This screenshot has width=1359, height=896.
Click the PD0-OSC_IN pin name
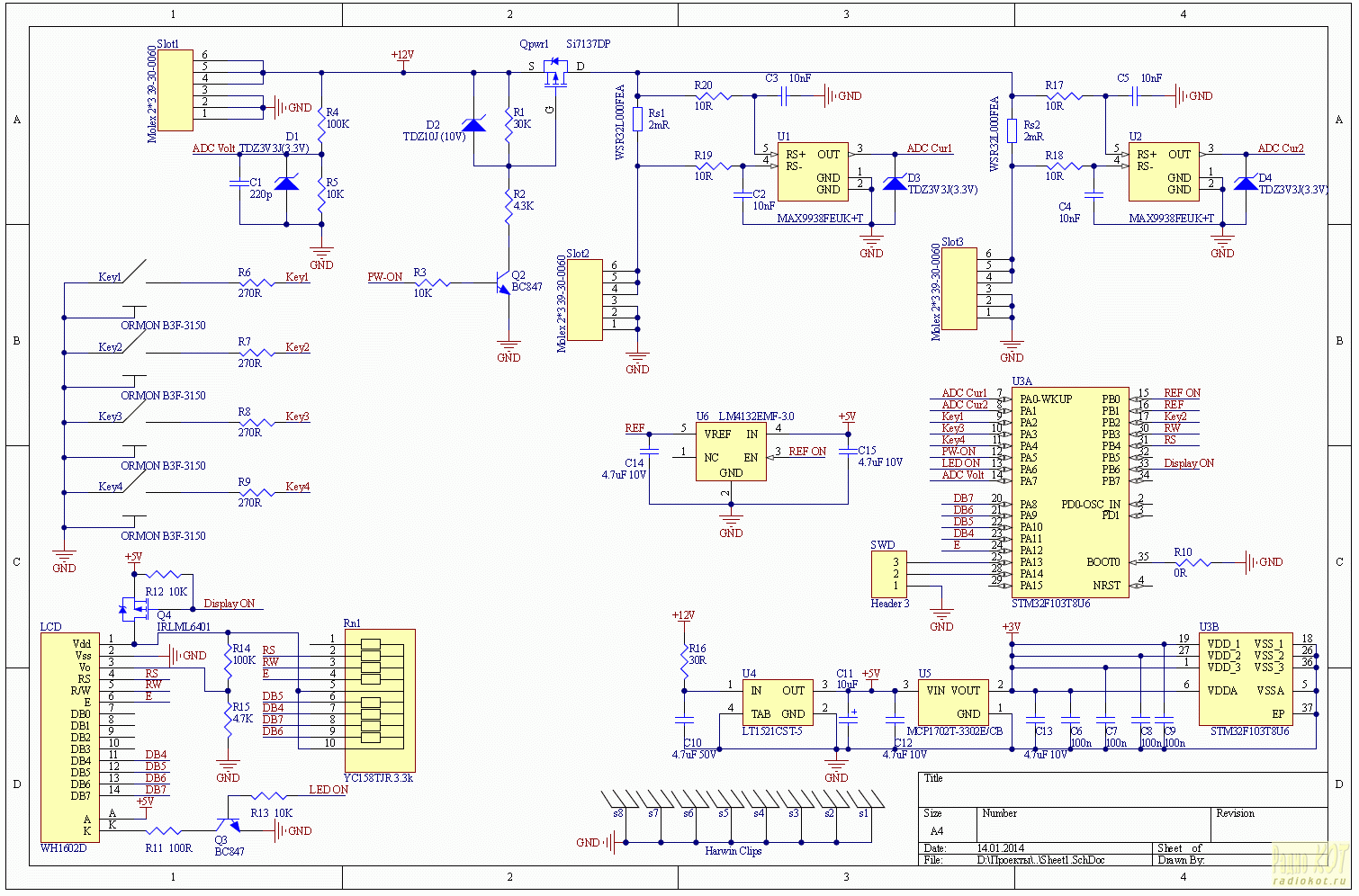coord(1091,505)
